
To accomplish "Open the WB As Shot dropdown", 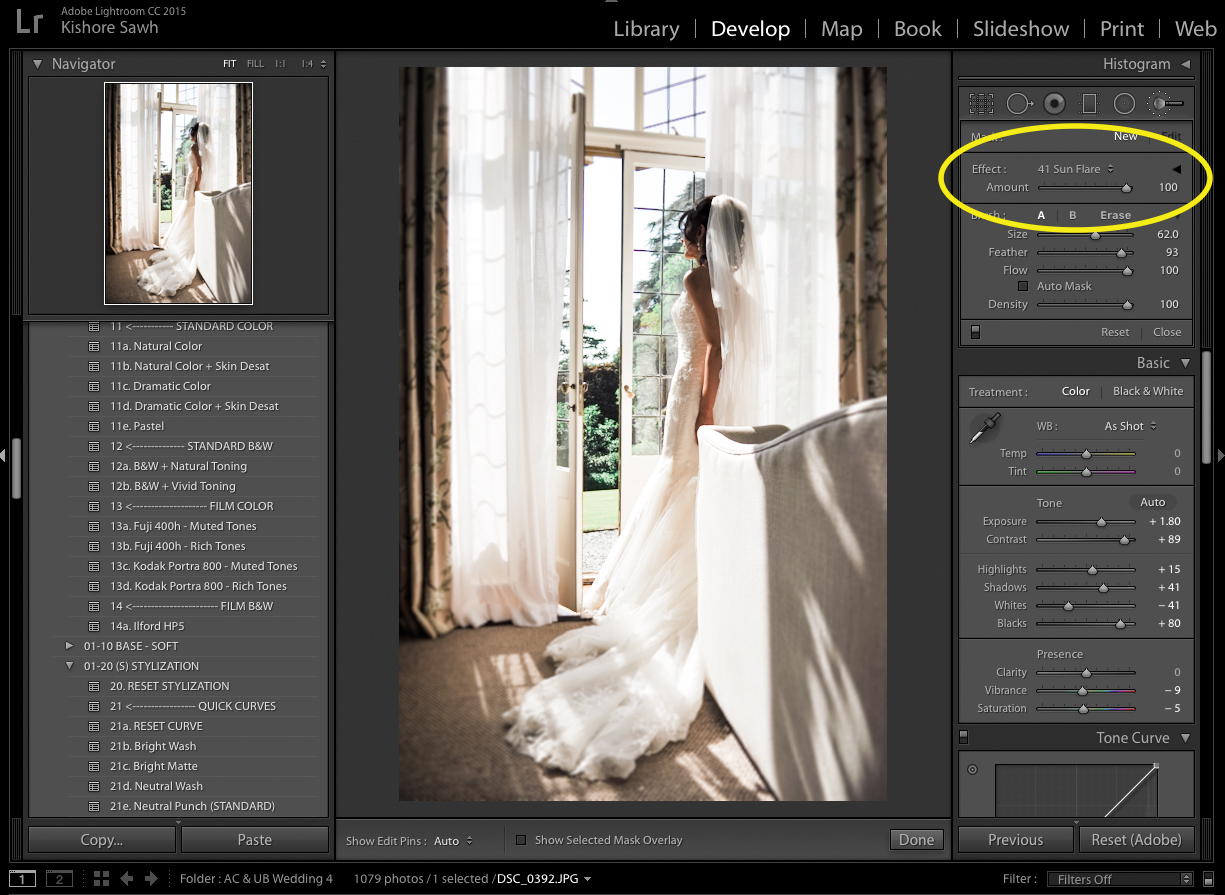I will [x=1130, y=426].
